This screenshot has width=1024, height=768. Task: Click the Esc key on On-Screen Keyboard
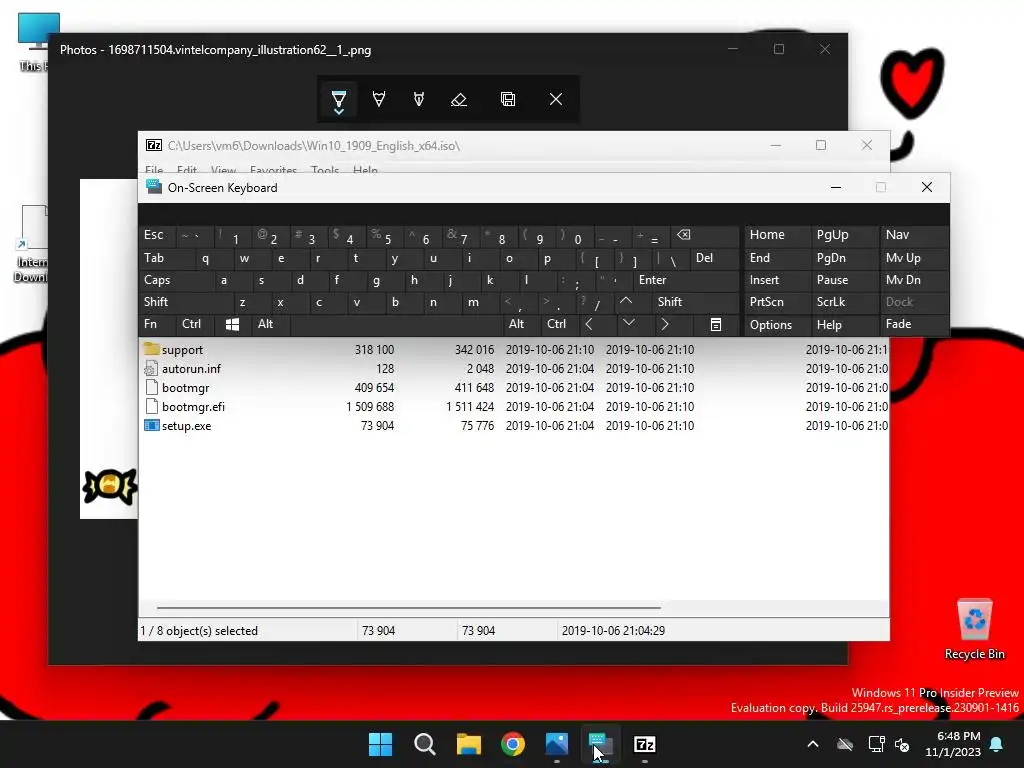[157, 235]
